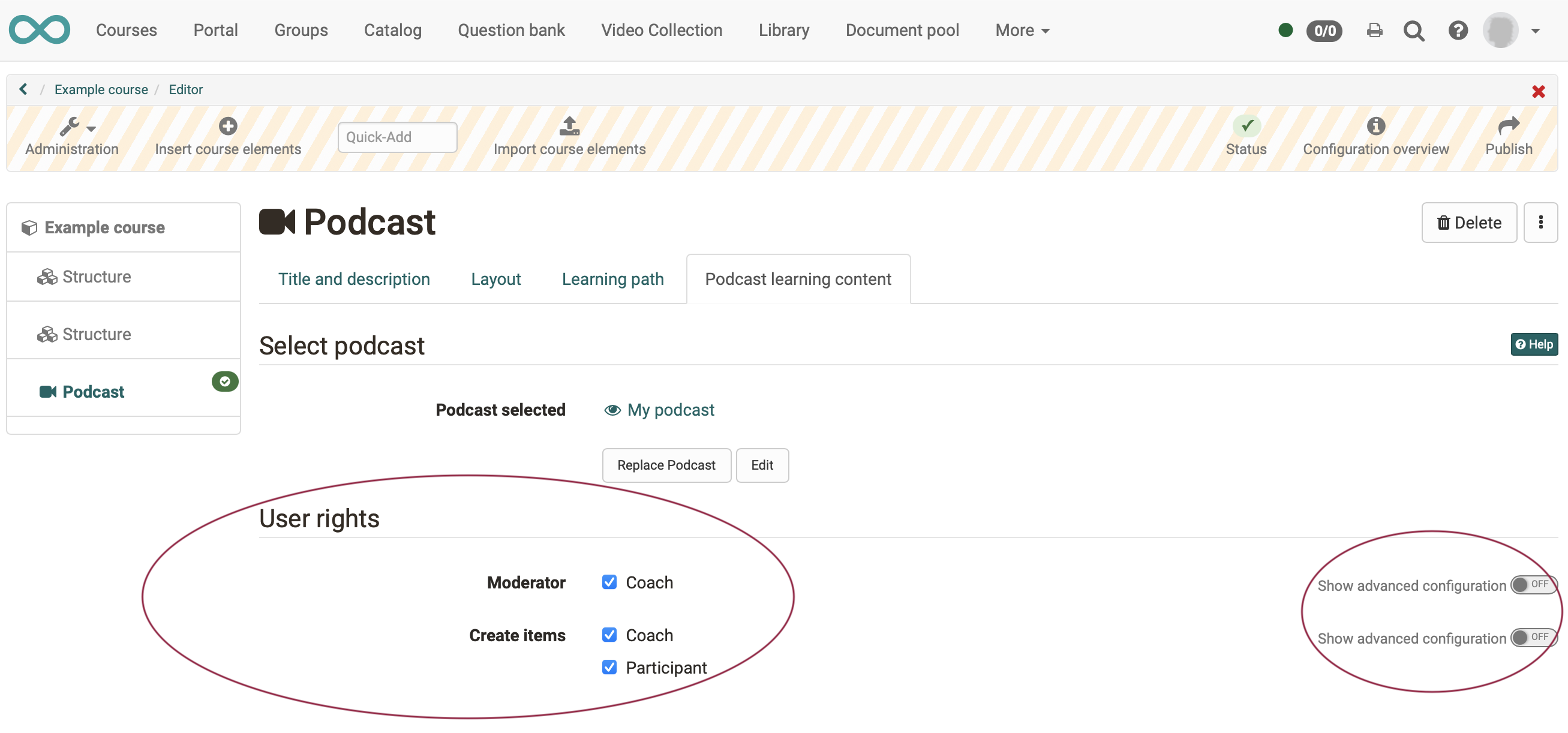Click Publish arrow icon
The height and width of the screenshot is (733, 1568).
(x=1508, y=126)
